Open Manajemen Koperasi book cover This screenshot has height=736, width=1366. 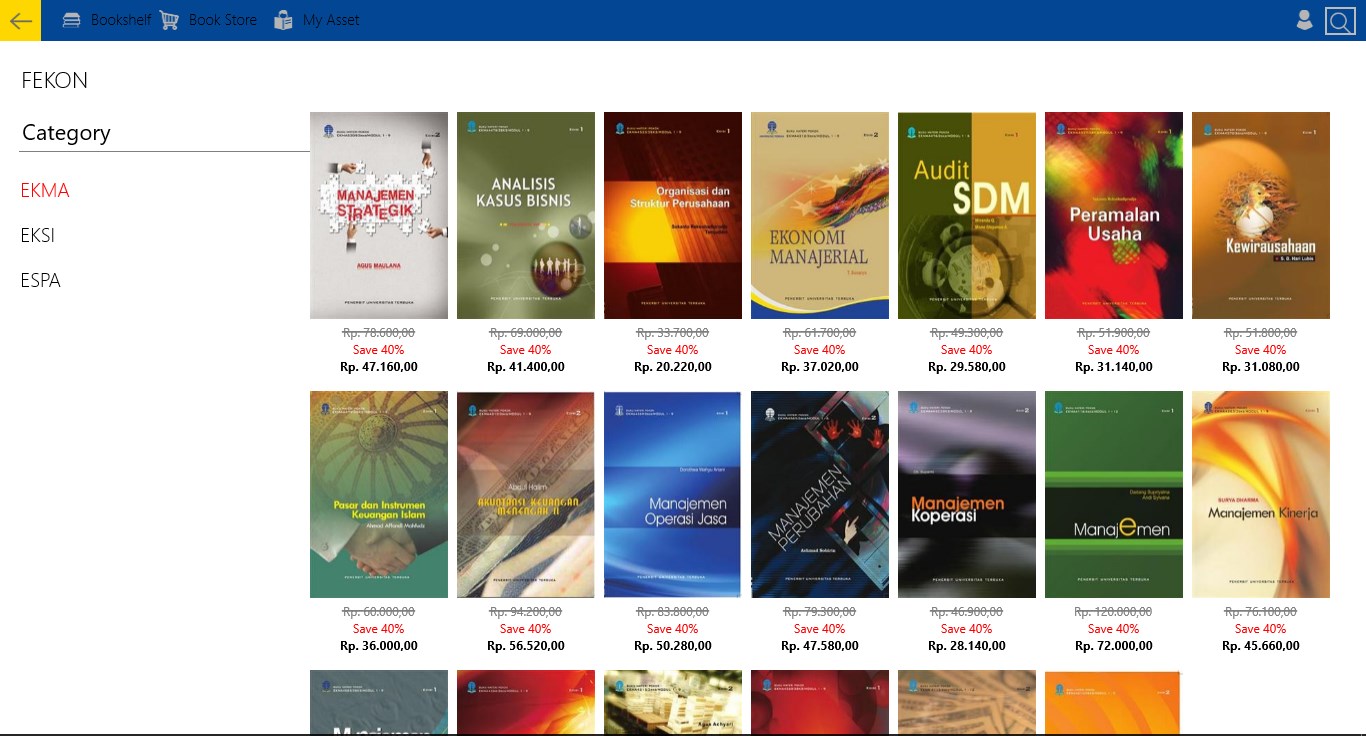pyautogui.click(x=967, y=494)
